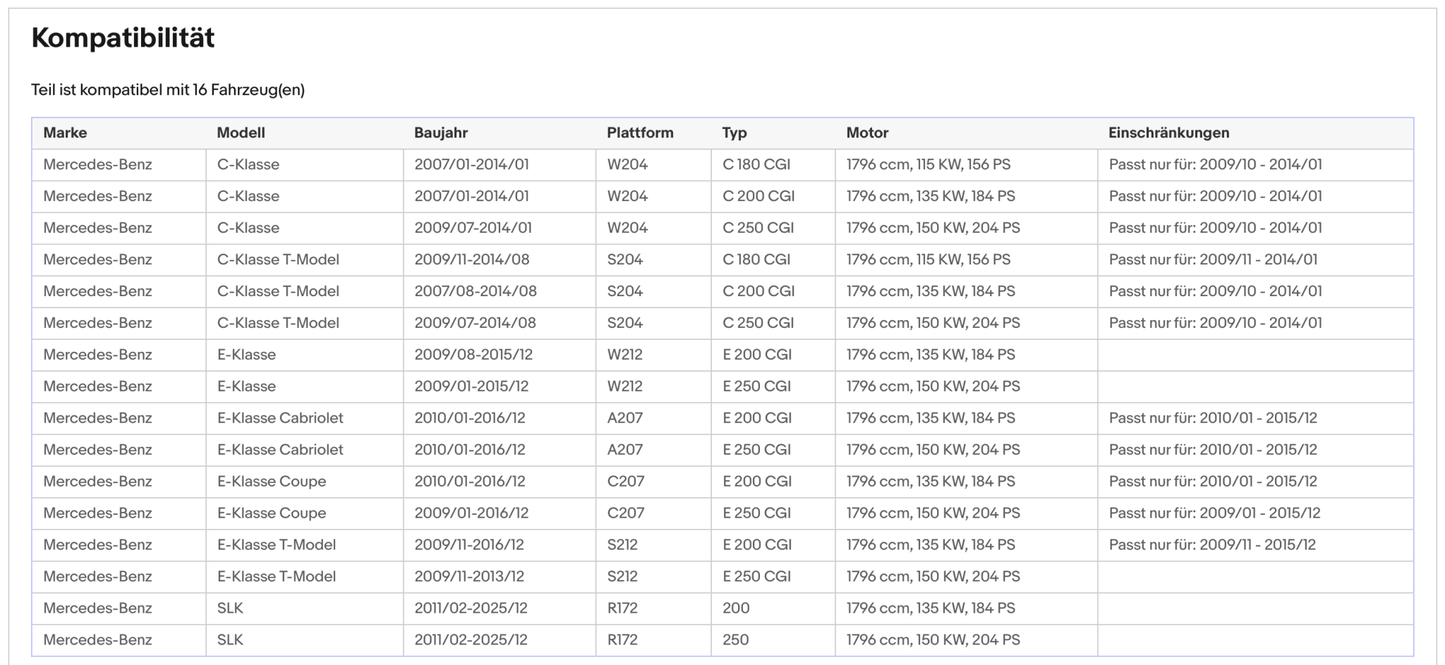Select the 2009/01-2016/12 Baujahr cell
Screen dimensions: 1445x665
click(x=471, y=513)
